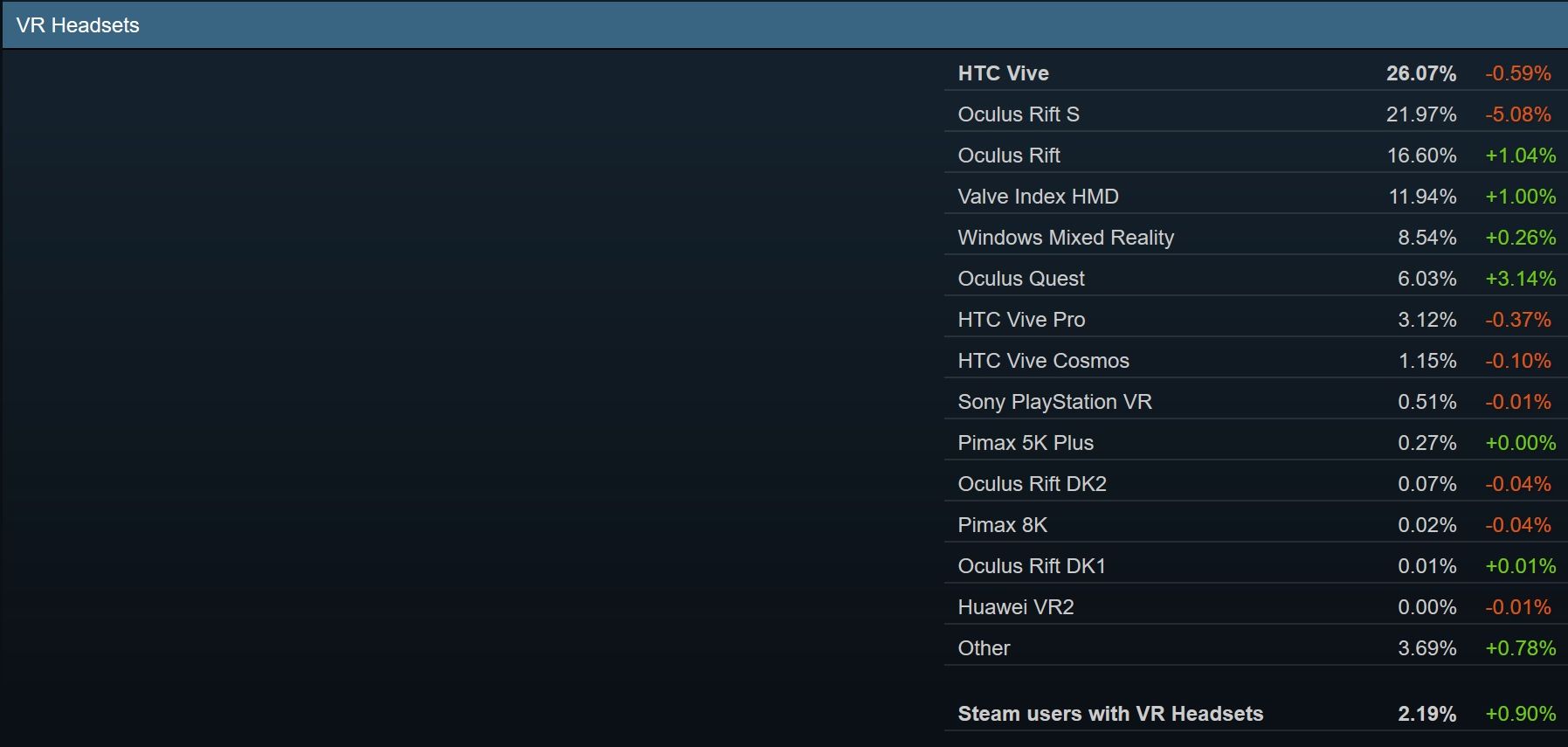Screen dimensions: 1568x747
Task: Select the Steam users with VR Headsets total
Action: pyautogui.click(x=1109, y=714)
